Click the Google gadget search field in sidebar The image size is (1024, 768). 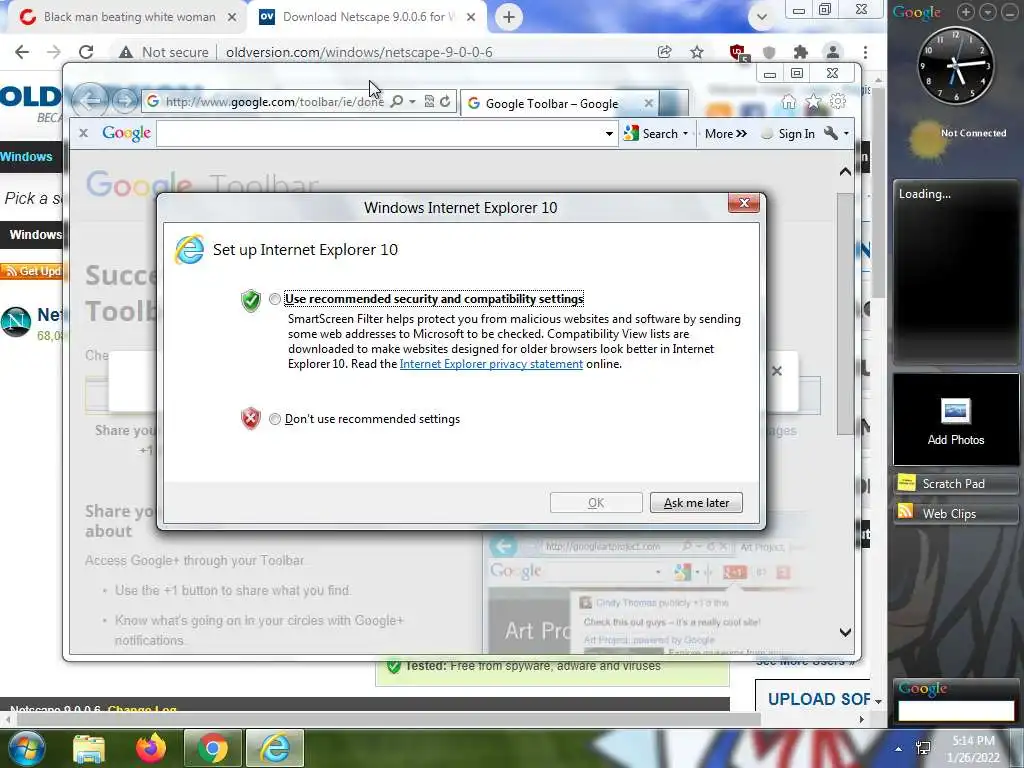point(955,711)
